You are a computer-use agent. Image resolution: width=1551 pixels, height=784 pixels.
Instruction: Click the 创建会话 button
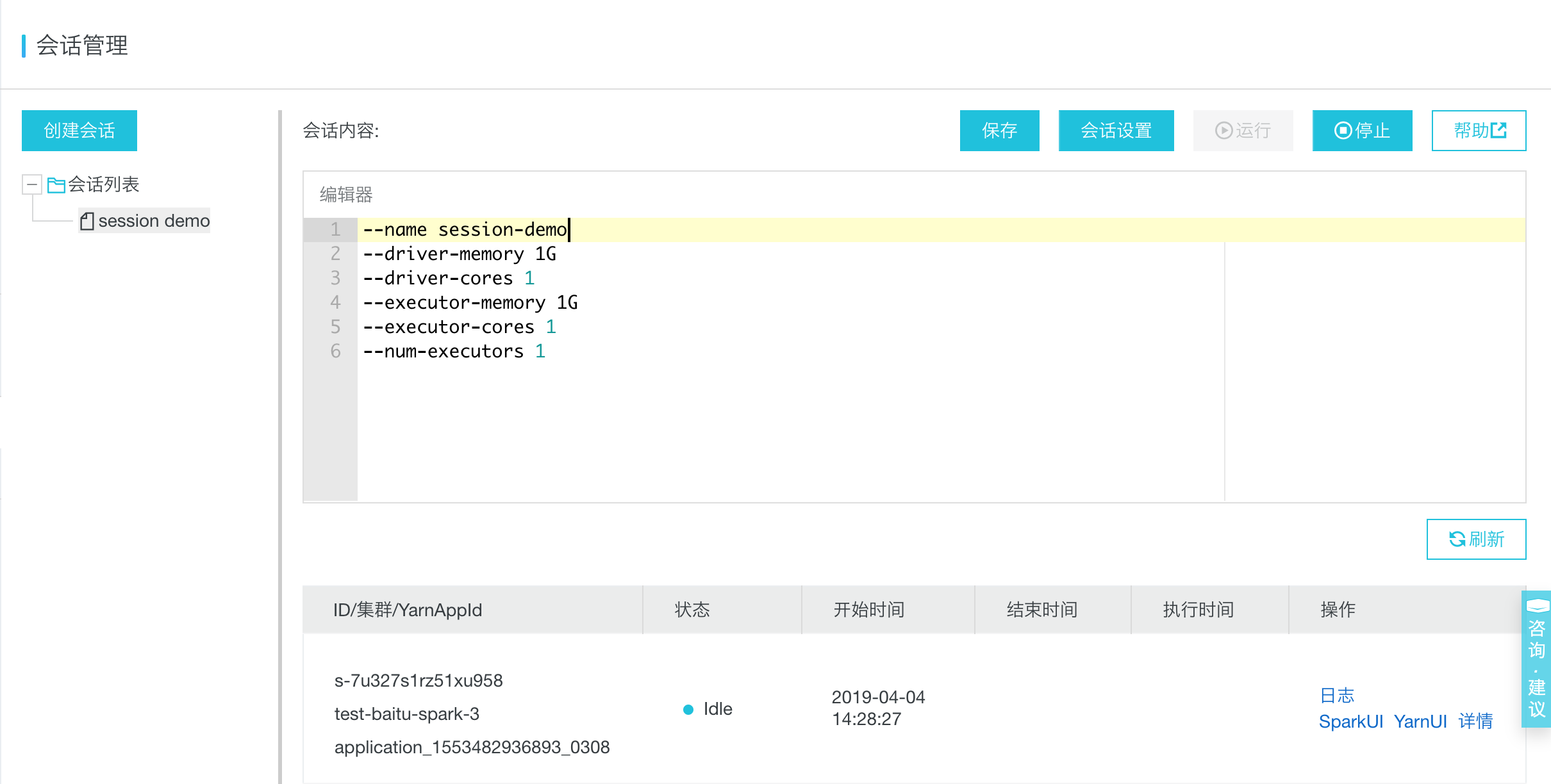click(x=79, y=131)
